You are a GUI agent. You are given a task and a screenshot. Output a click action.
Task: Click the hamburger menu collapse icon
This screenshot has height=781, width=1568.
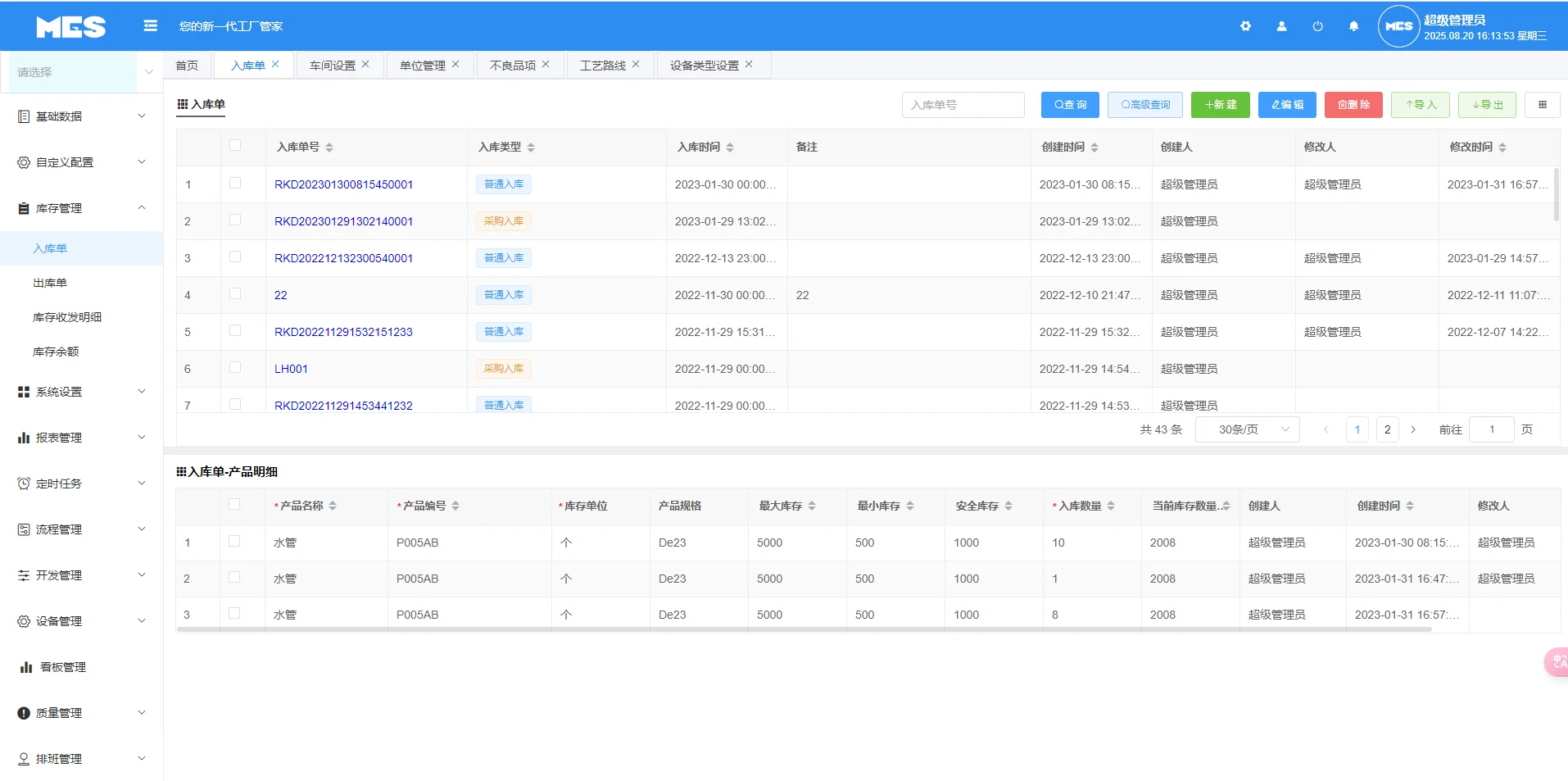[x=151, y=25]
